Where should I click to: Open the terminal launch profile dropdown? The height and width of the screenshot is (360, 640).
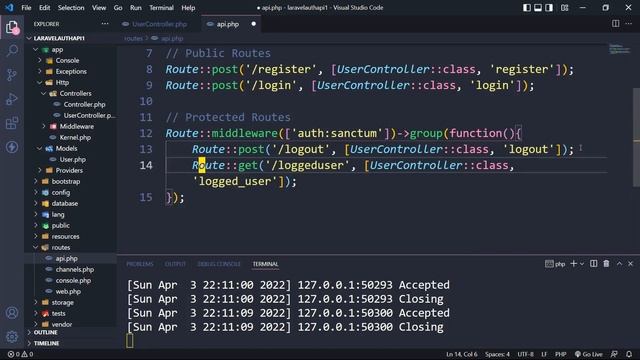(582, 264)
